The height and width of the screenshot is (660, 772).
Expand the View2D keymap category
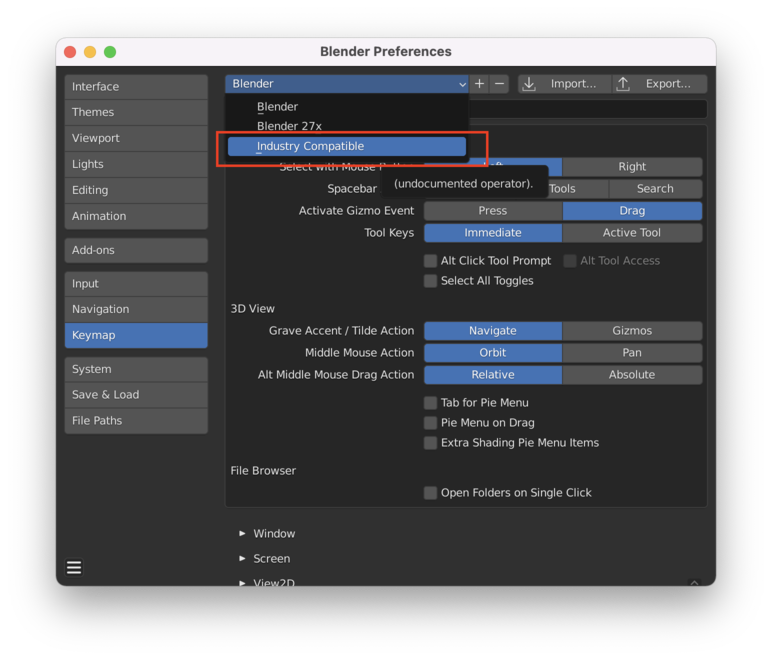tap(242, 583)
